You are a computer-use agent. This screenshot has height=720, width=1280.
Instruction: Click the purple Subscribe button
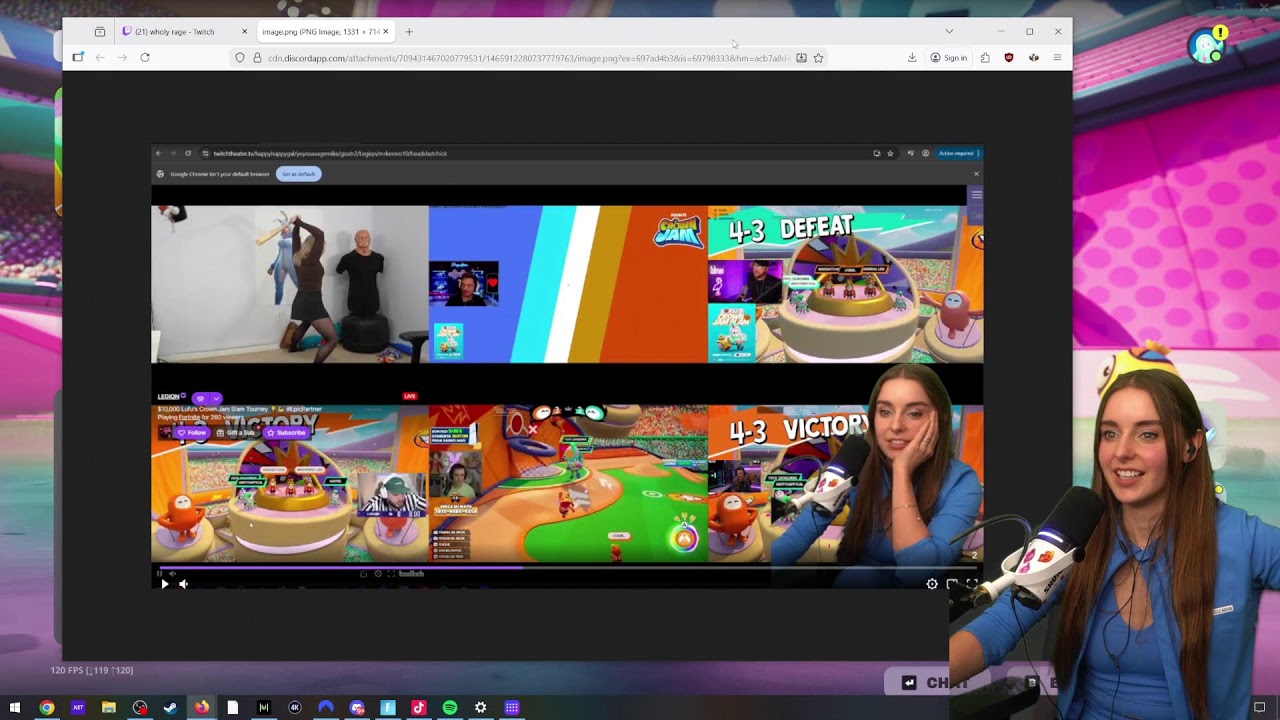coord(286,433)
